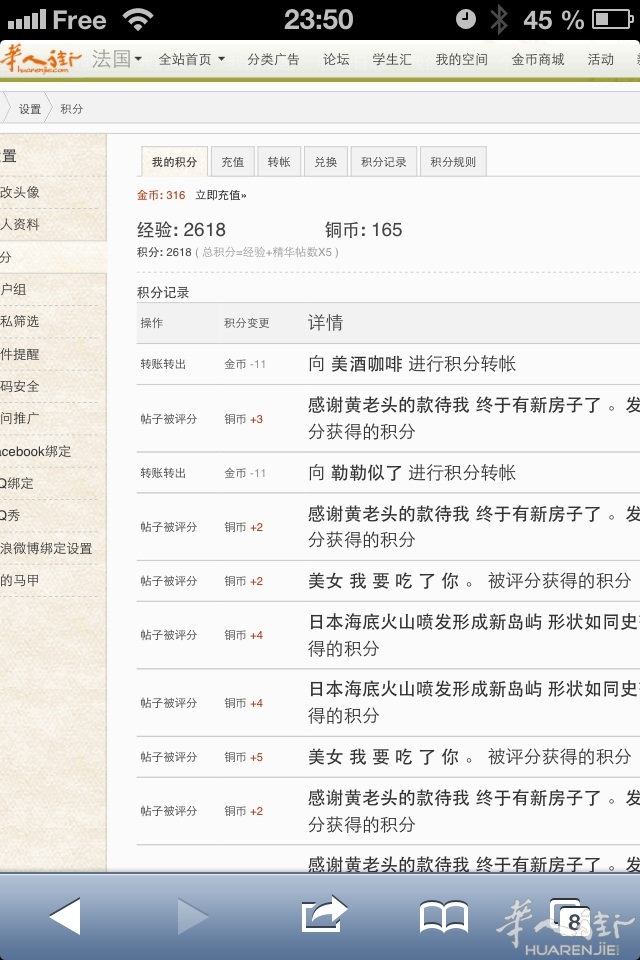This screenshot has height=960, width=640.
Task: Open the 兑换 tab
Action: (x=325, y=162)
